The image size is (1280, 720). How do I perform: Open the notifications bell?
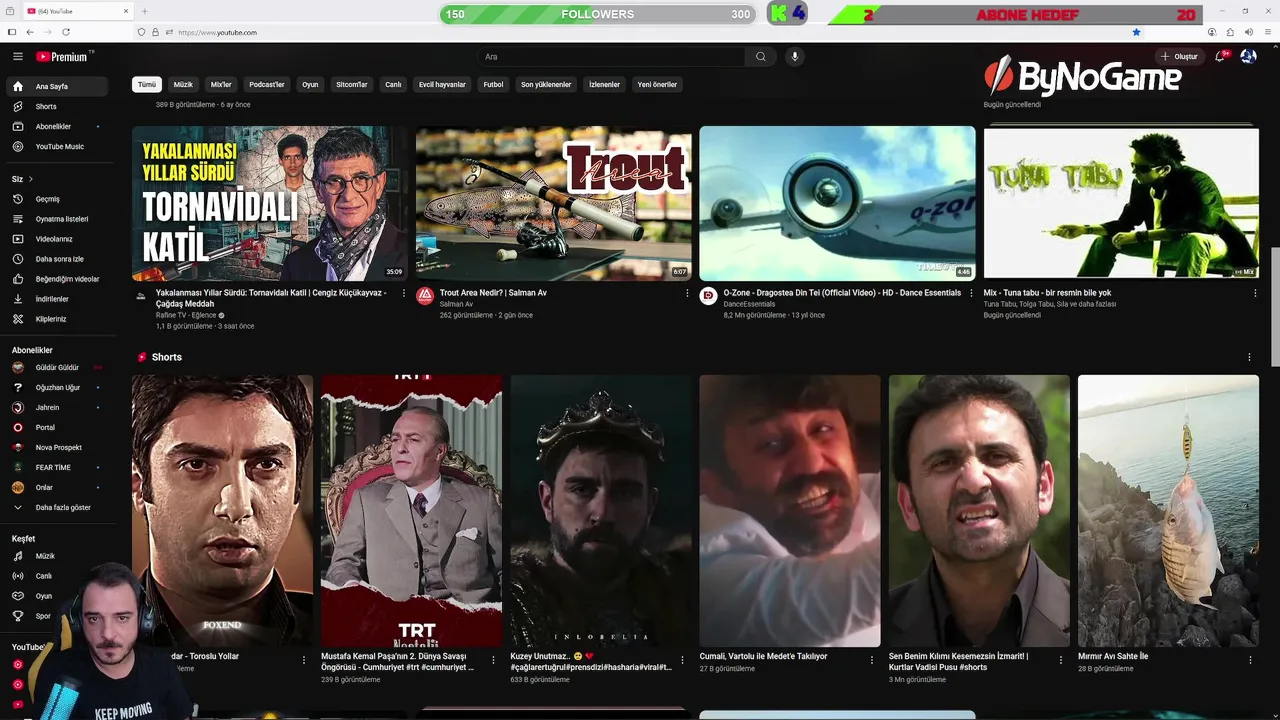click(1220, 57)
